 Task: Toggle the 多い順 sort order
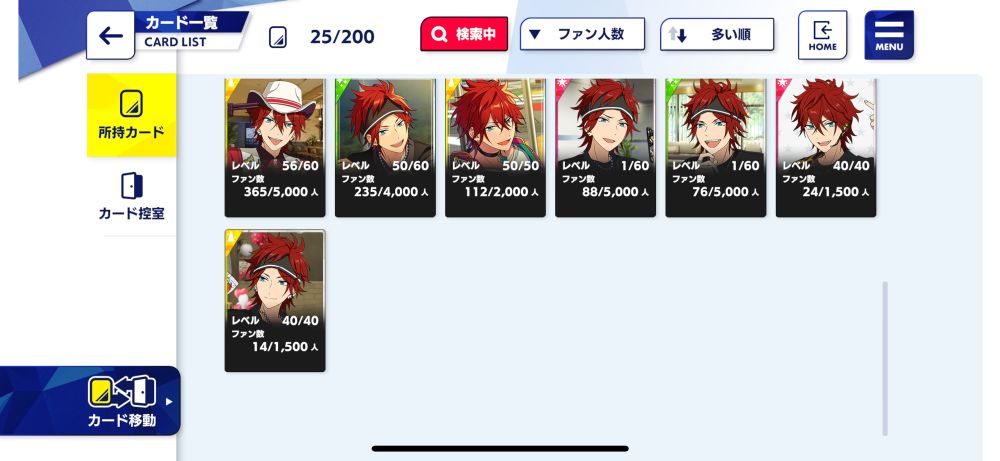(x=717, y=34)
